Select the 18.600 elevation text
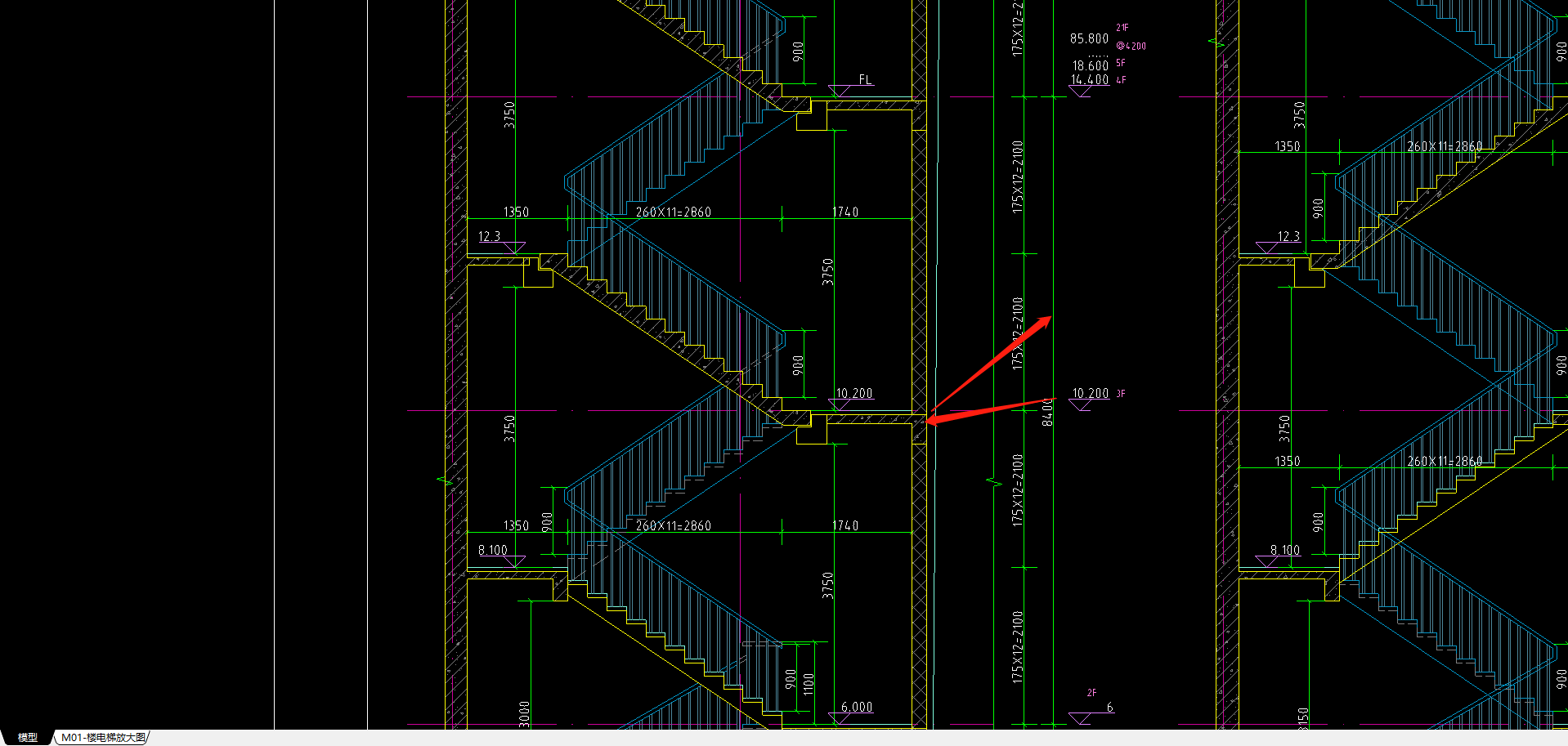This screenshot has width=1568, height=746. coord(1091,65)
